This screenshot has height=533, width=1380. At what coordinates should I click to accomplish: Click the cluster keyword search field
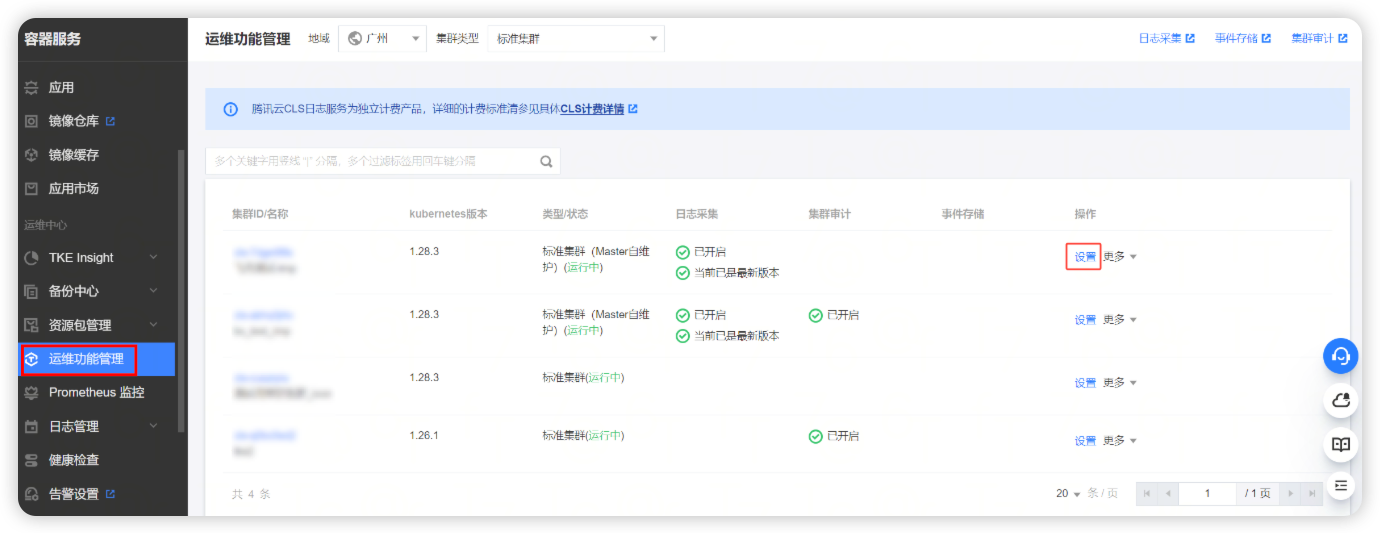coord(370,161)
